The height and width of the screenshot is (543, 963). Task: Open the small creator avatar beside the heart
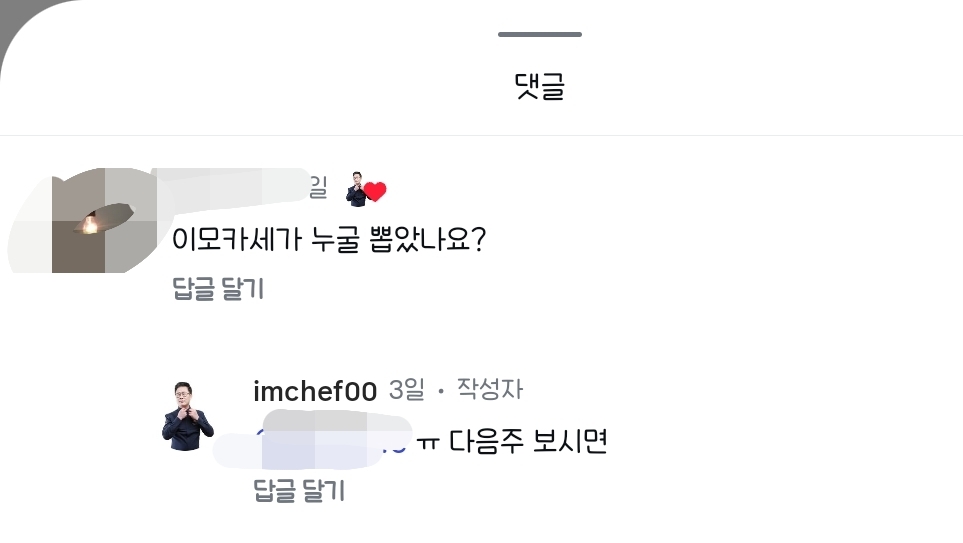356,189
